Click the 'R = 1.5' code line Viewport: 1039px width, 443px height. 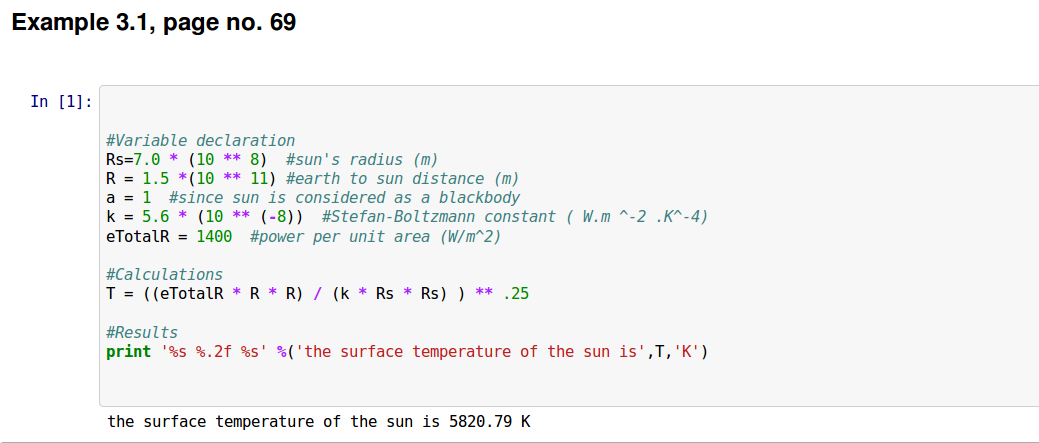(x=140, y=179)
